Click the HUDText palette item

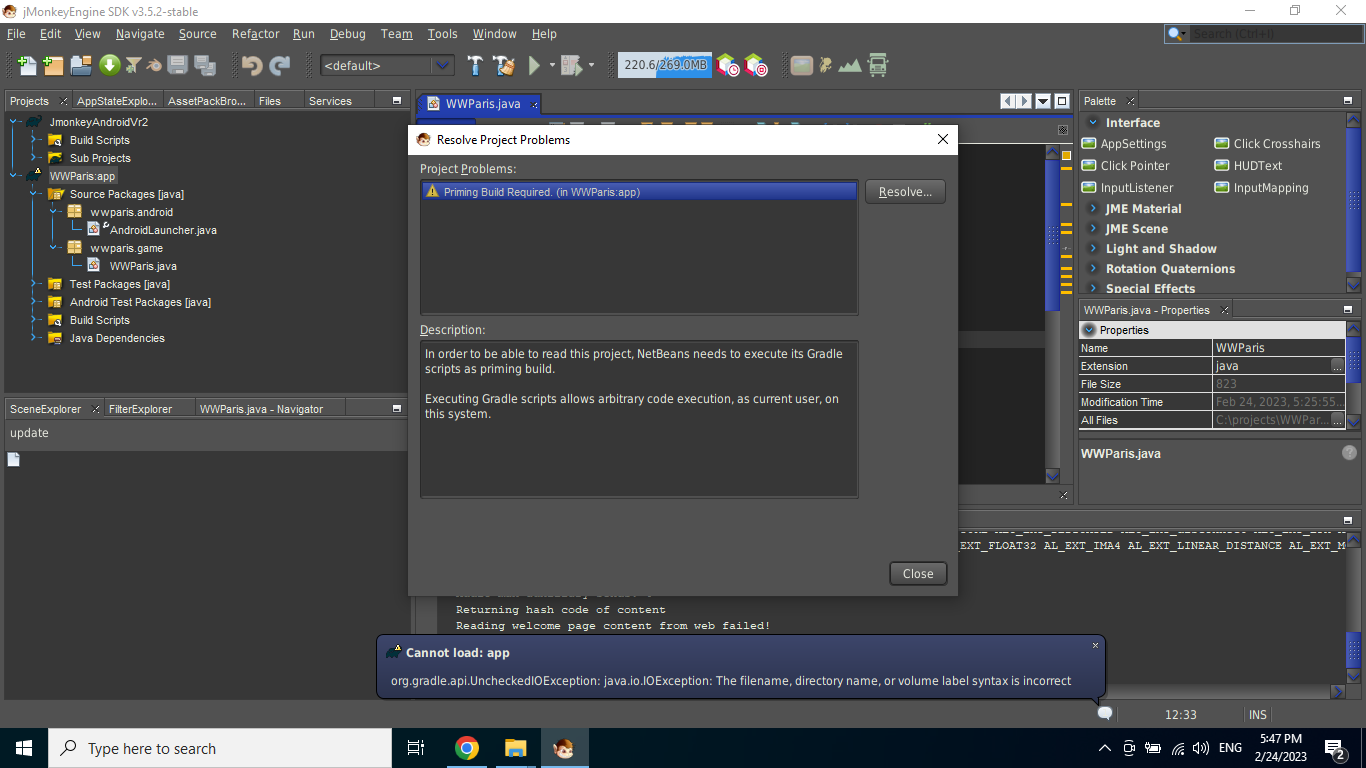click(x=1248, y=166)
